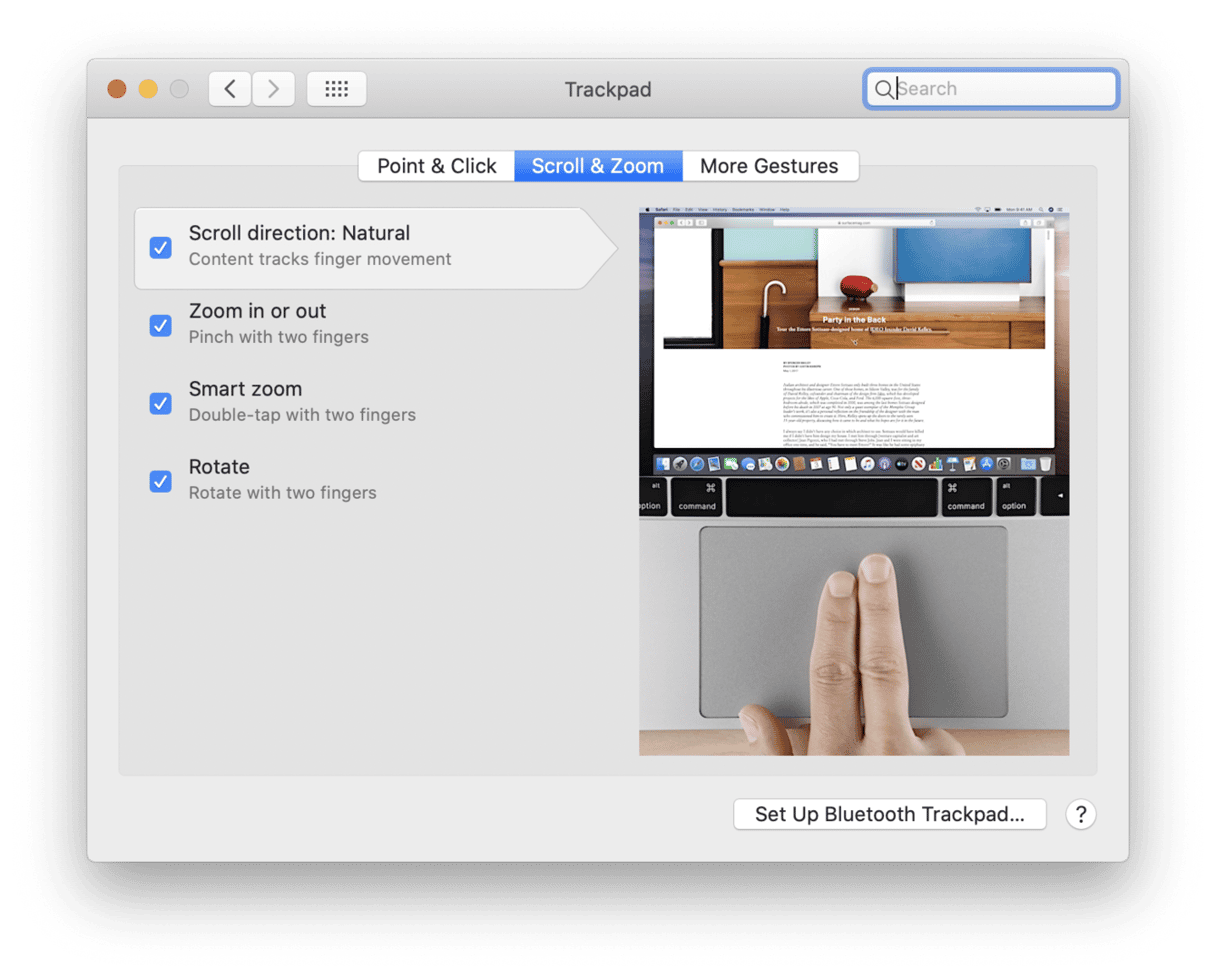
Task: Click the 'Pinch with two fingers' description
Action: pyautogui.click(x=278, y=337)
